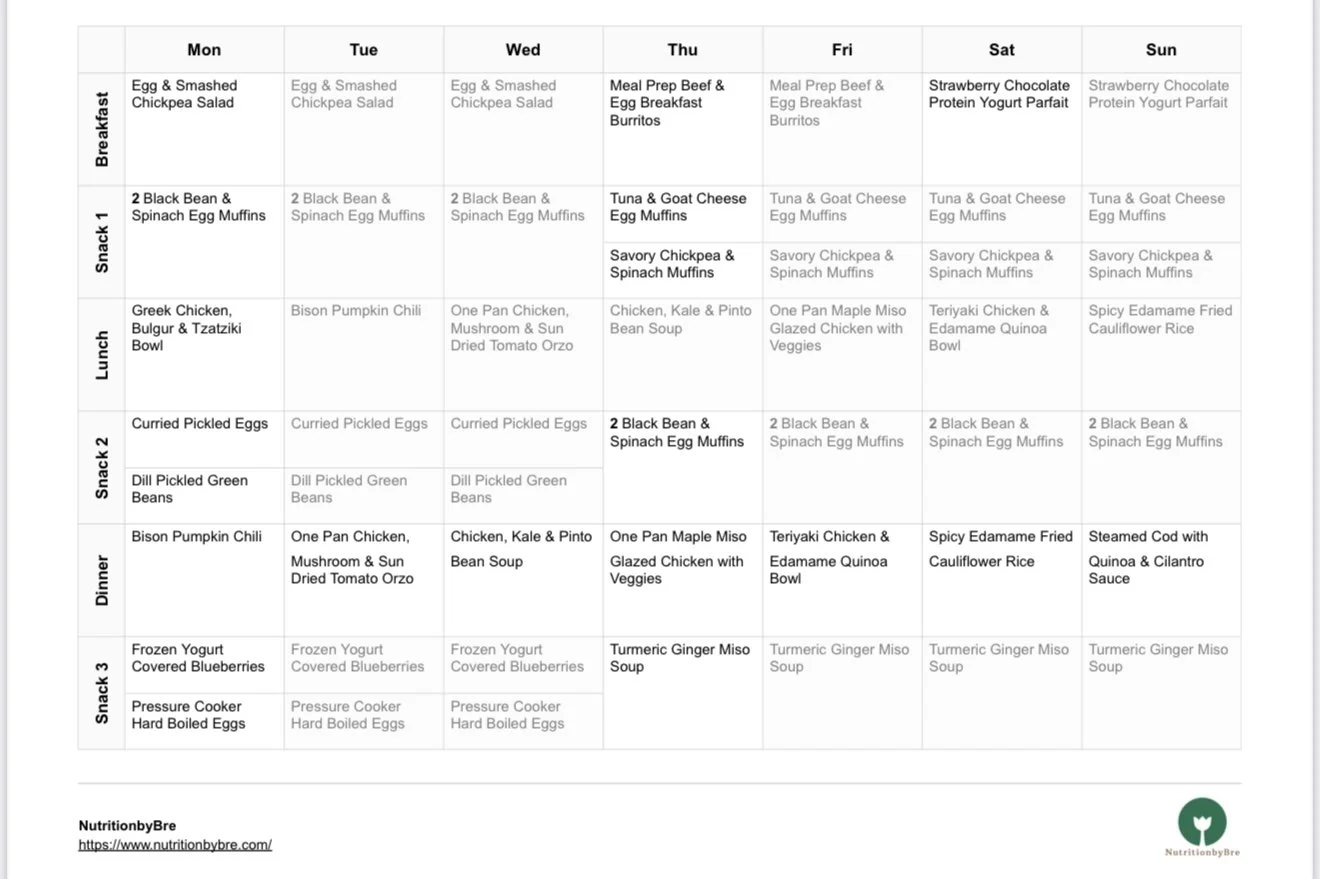Click the Thu column header
The image size is (1320, 879).
[683, 50]
